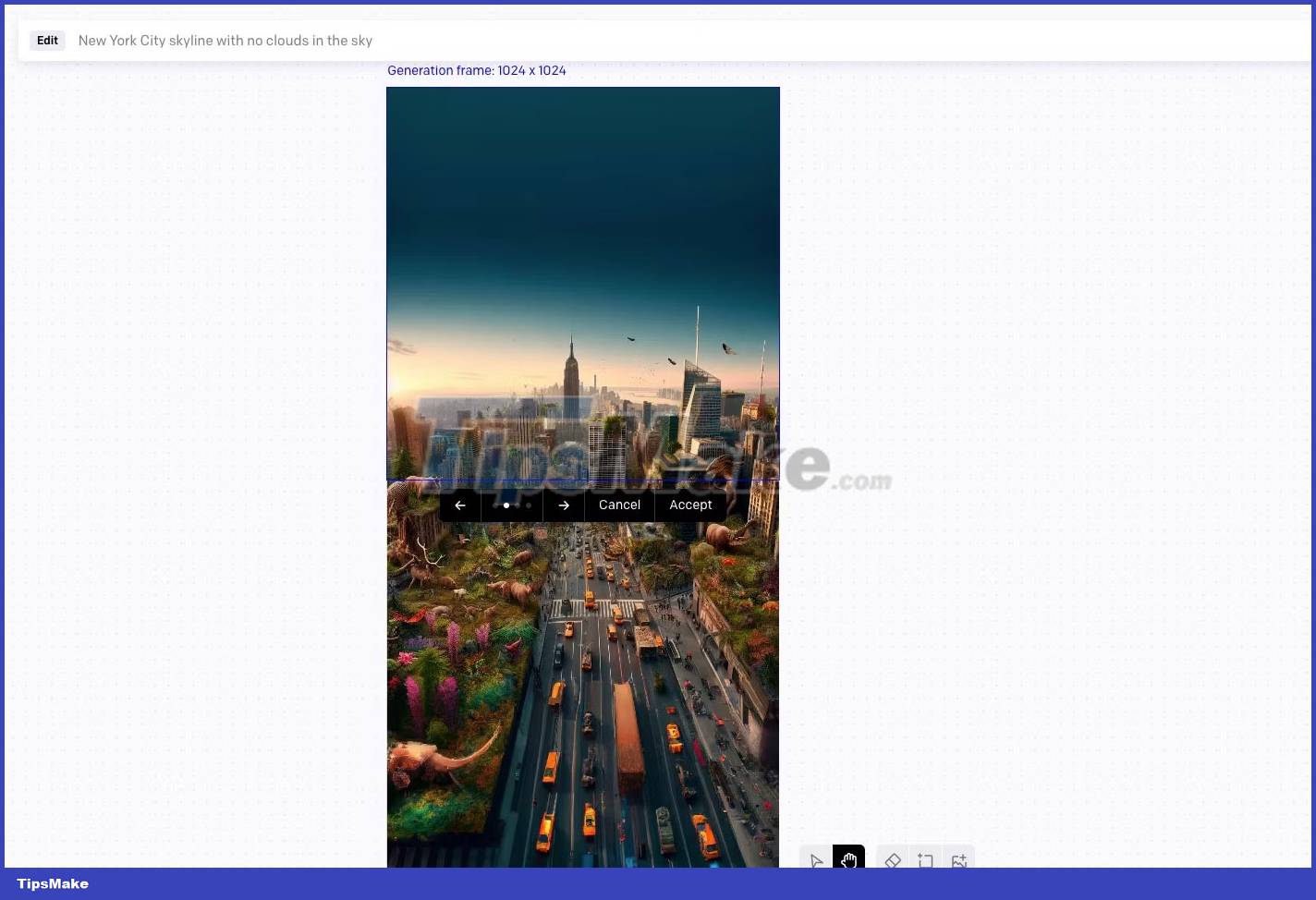Image resolution: width=1316 pixels, height=900 pixels.
Task: Click the prompt field reading New York City skyline
Action: coord(225,40)
